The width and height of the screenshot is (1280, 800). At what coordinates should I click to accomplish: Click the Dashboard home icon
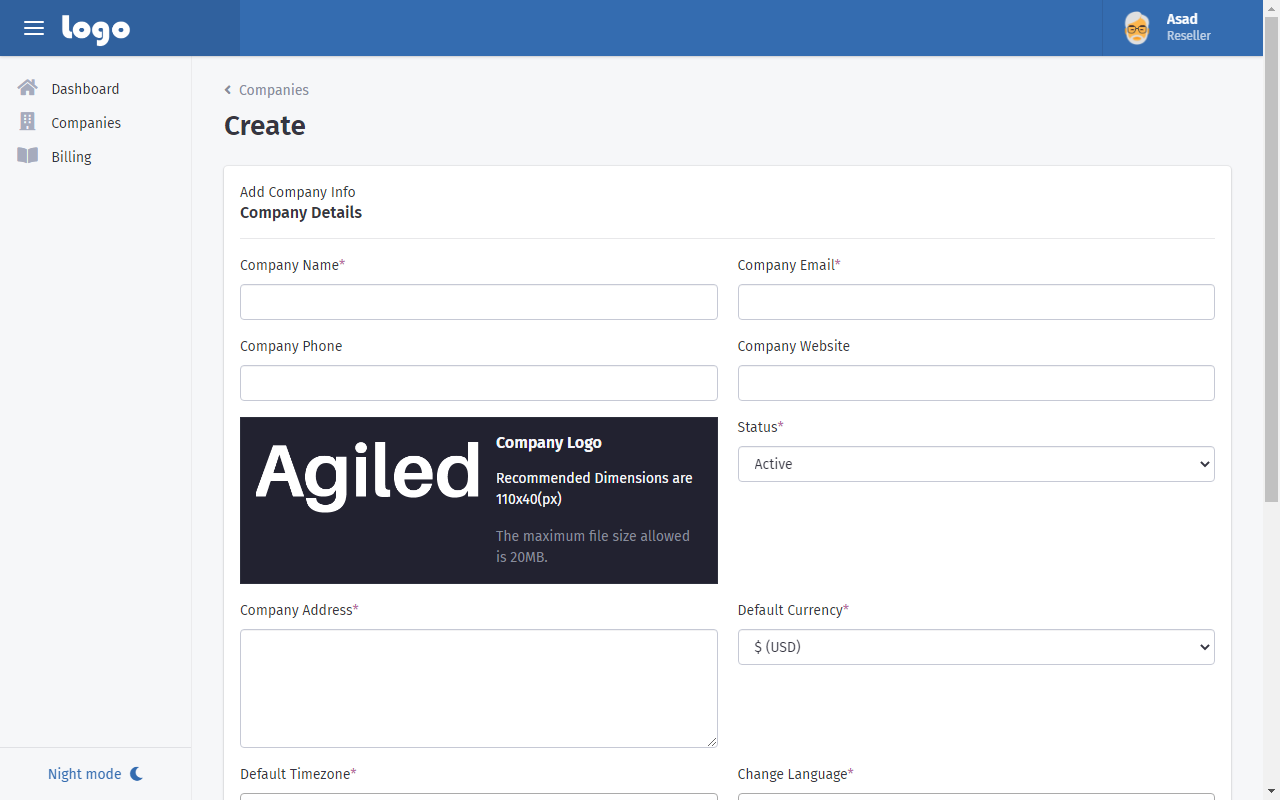point(28,88)
